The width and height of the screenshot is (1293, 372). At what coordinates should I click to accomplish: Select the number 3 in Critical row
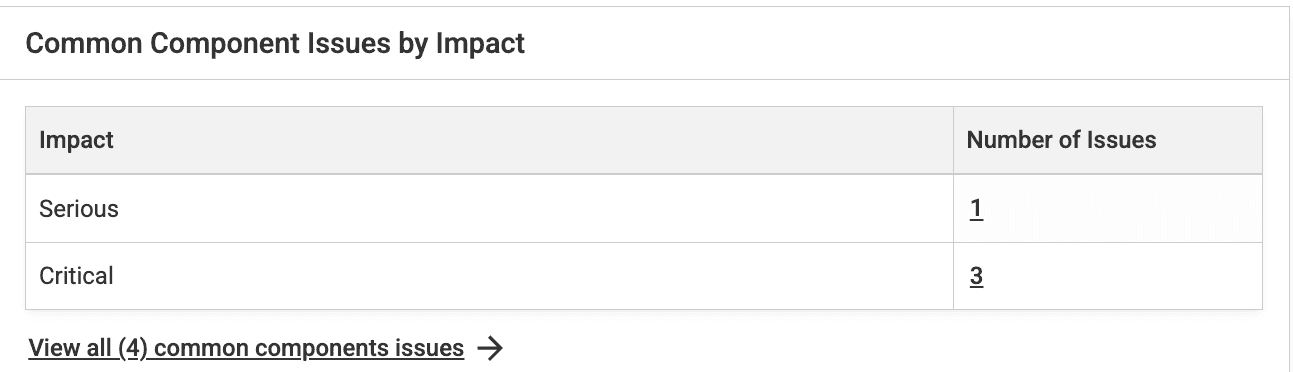point(976,276)
